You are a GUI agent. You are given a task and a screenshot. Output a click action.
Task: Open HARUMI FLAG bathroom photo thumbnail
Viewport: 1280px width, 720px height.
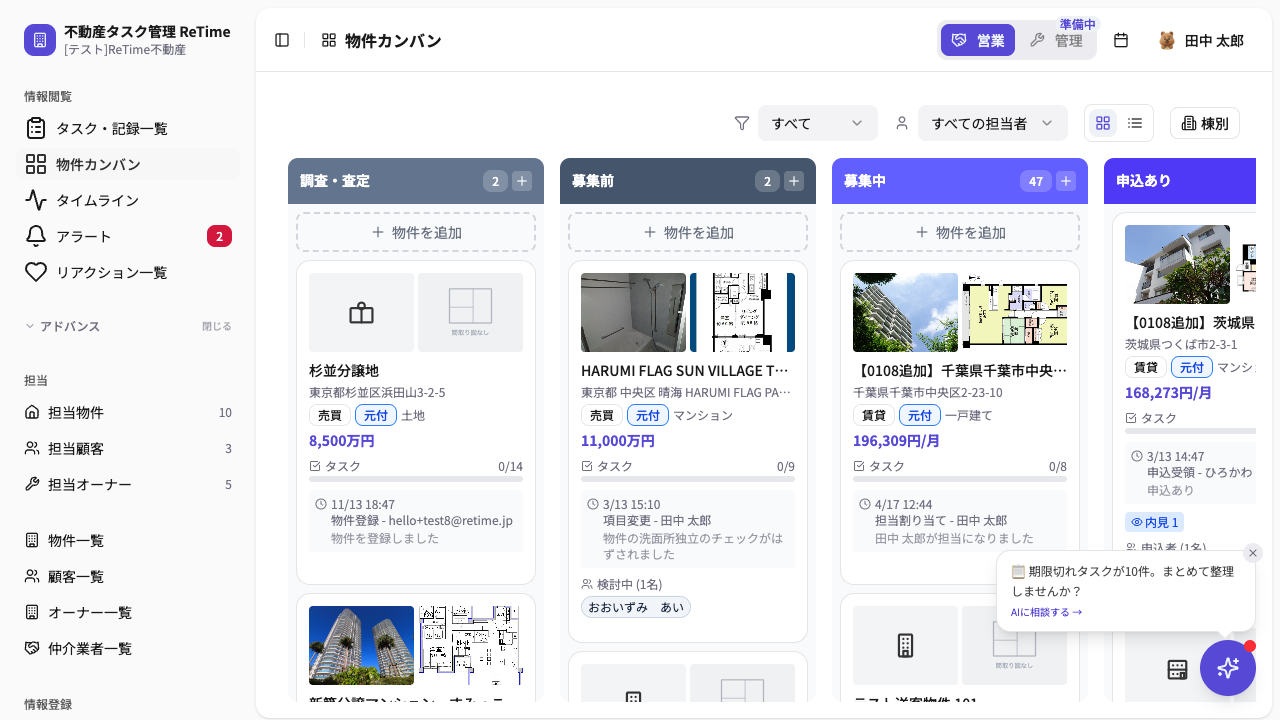coord(633,312)
